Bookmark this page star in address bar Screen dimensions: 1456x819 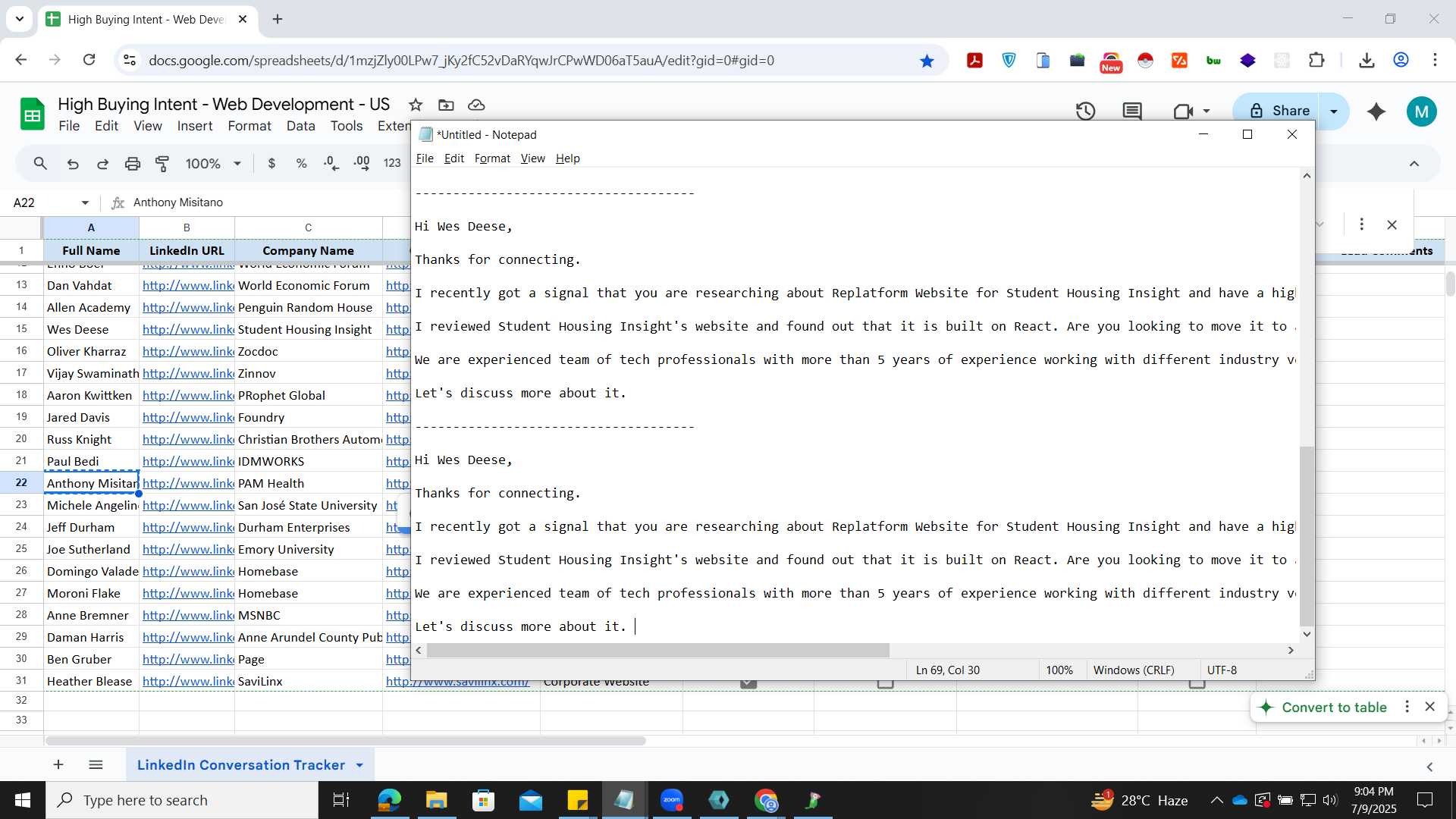click(927, 61)
